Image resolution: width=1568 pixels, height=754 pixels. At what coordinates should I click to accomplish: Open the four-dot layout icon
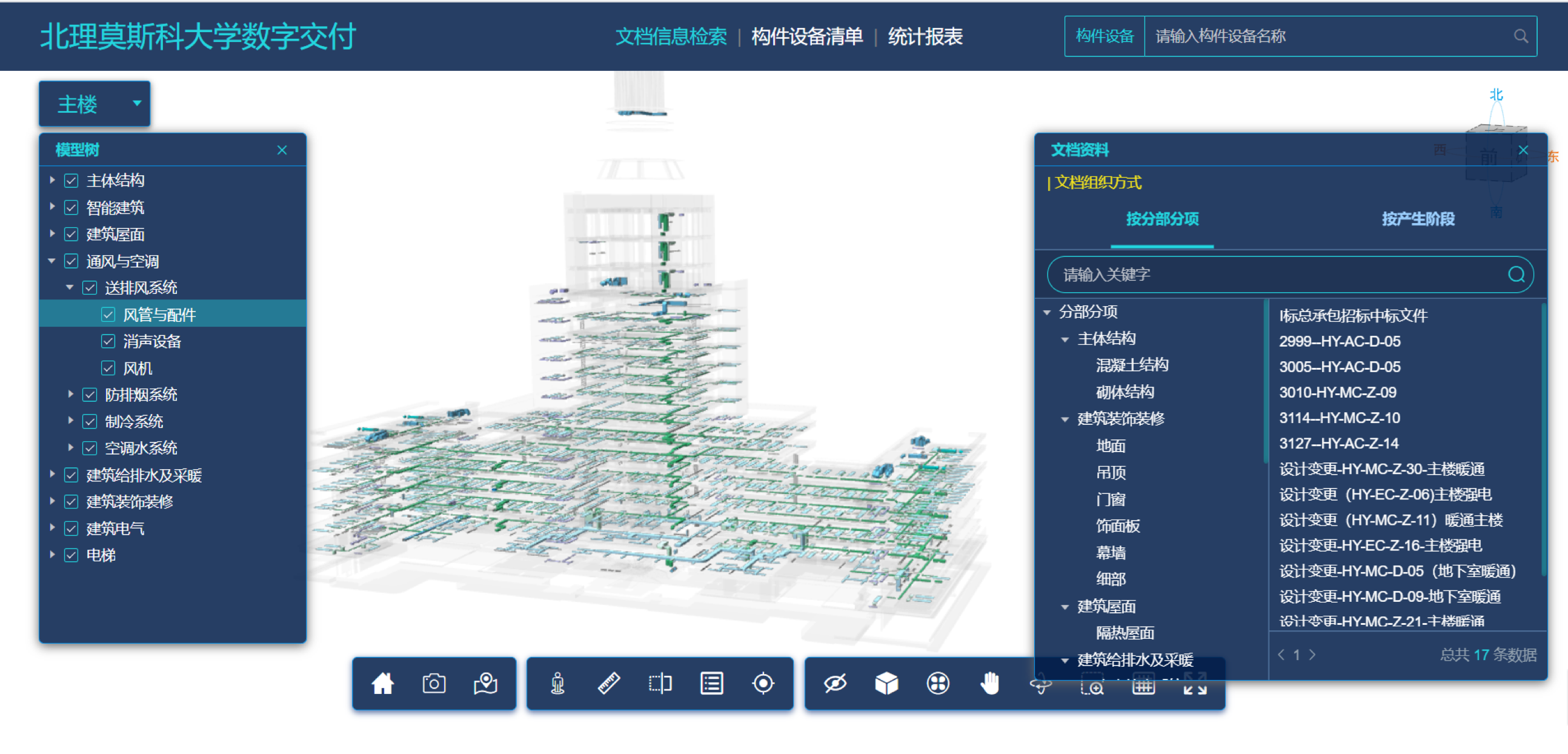938,684
